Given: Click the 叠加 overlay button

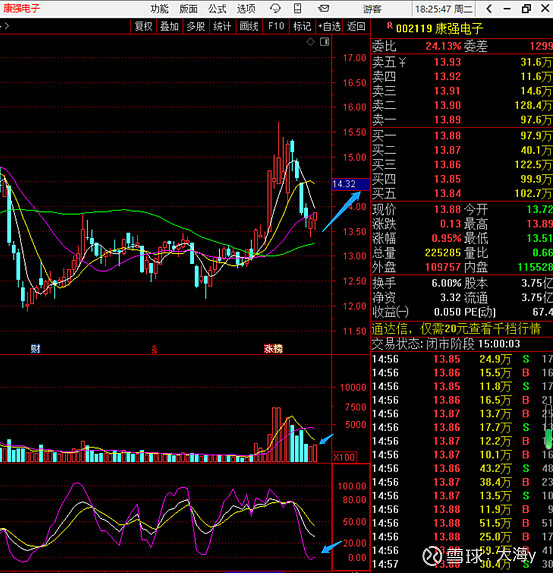Looking at the screenshot, I should point(169,26).
